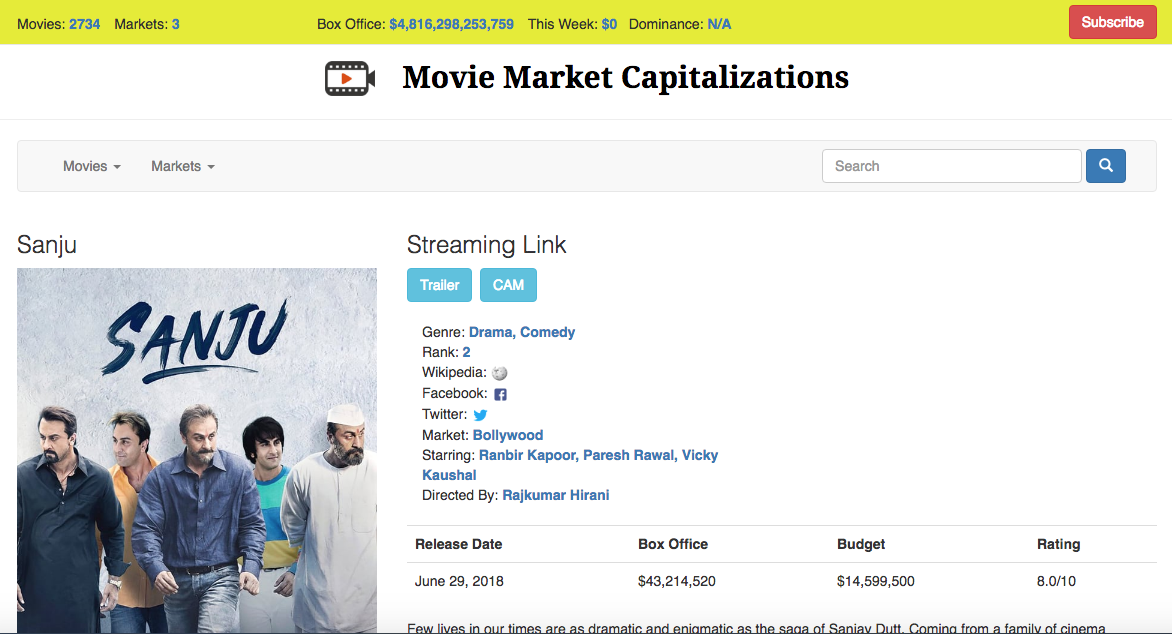Click the Rajkumar Hirani director link
The image size is (1172, 634).
pos(555,495)
